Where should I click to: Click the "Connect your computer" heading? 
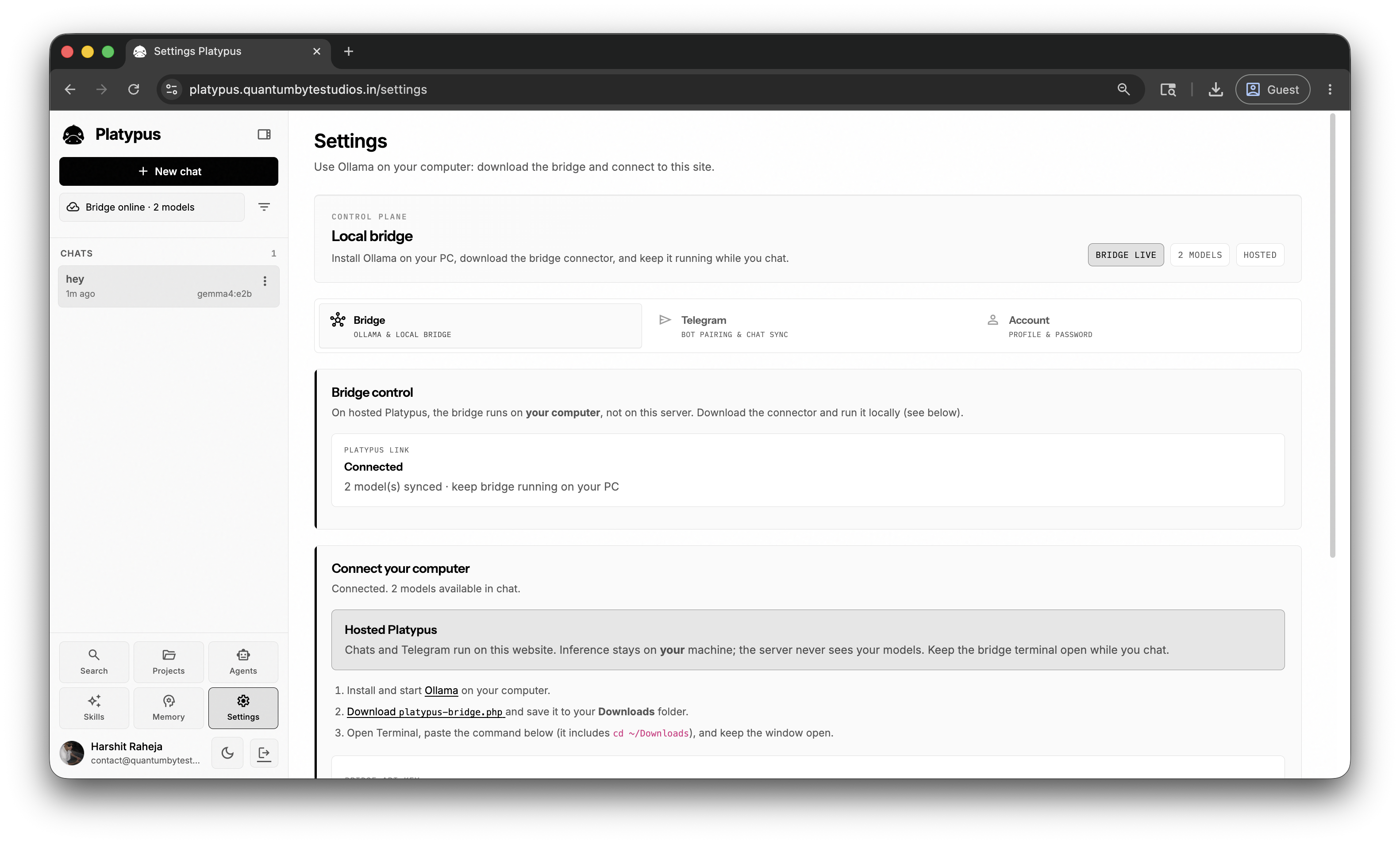(400, 568)
